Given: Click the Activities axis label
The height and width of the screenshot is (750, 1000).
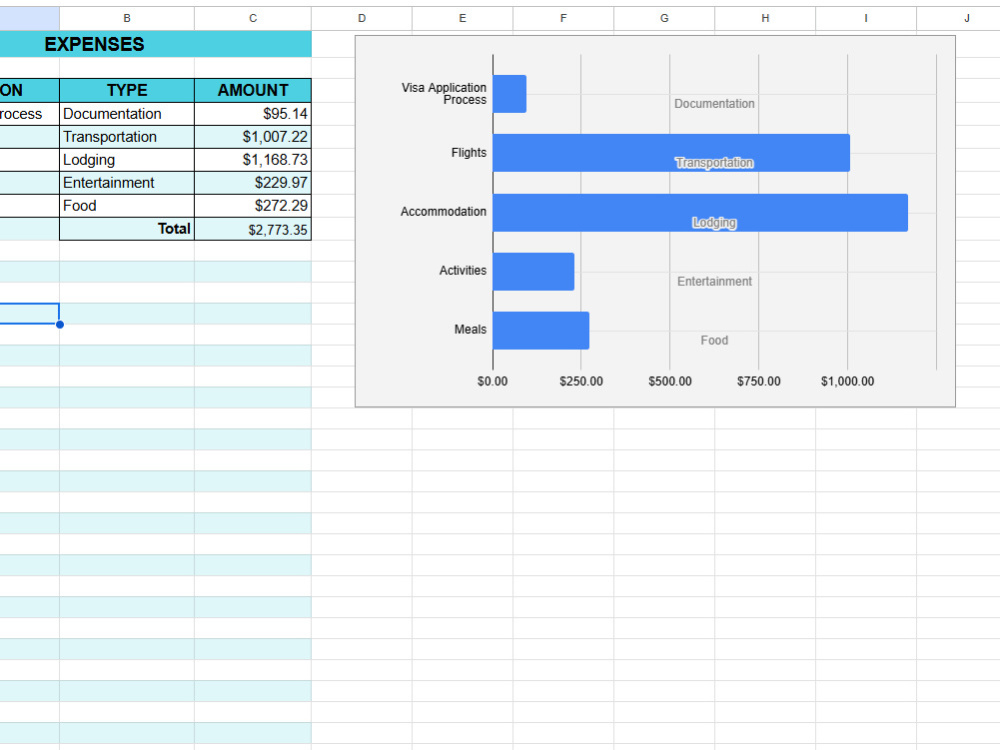Looking at the screenshot, I should [x=463, y=270].
